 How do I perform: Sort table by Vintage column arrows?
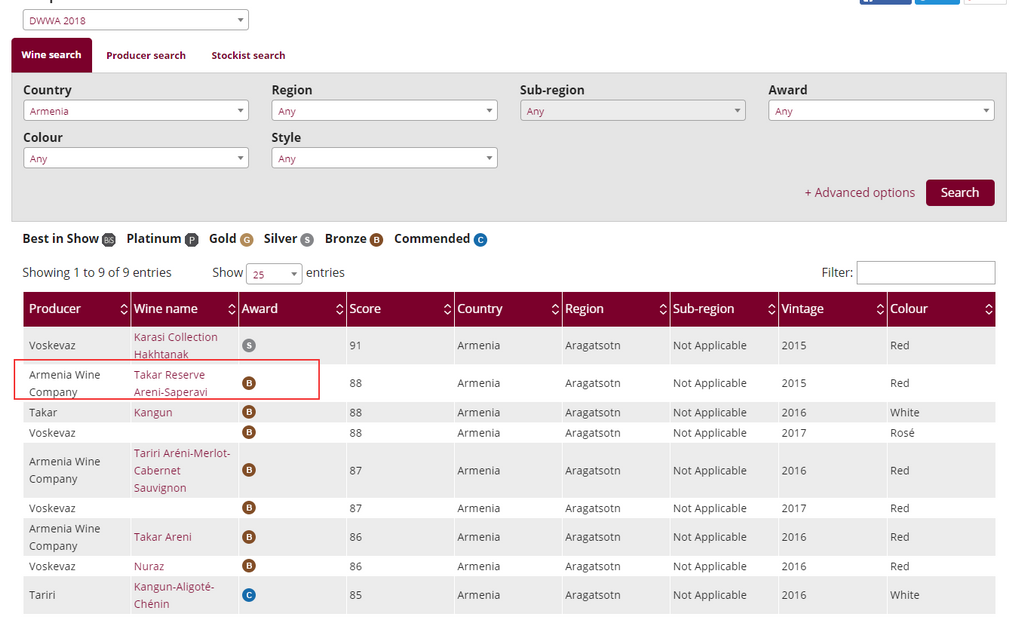click(880, 309)
